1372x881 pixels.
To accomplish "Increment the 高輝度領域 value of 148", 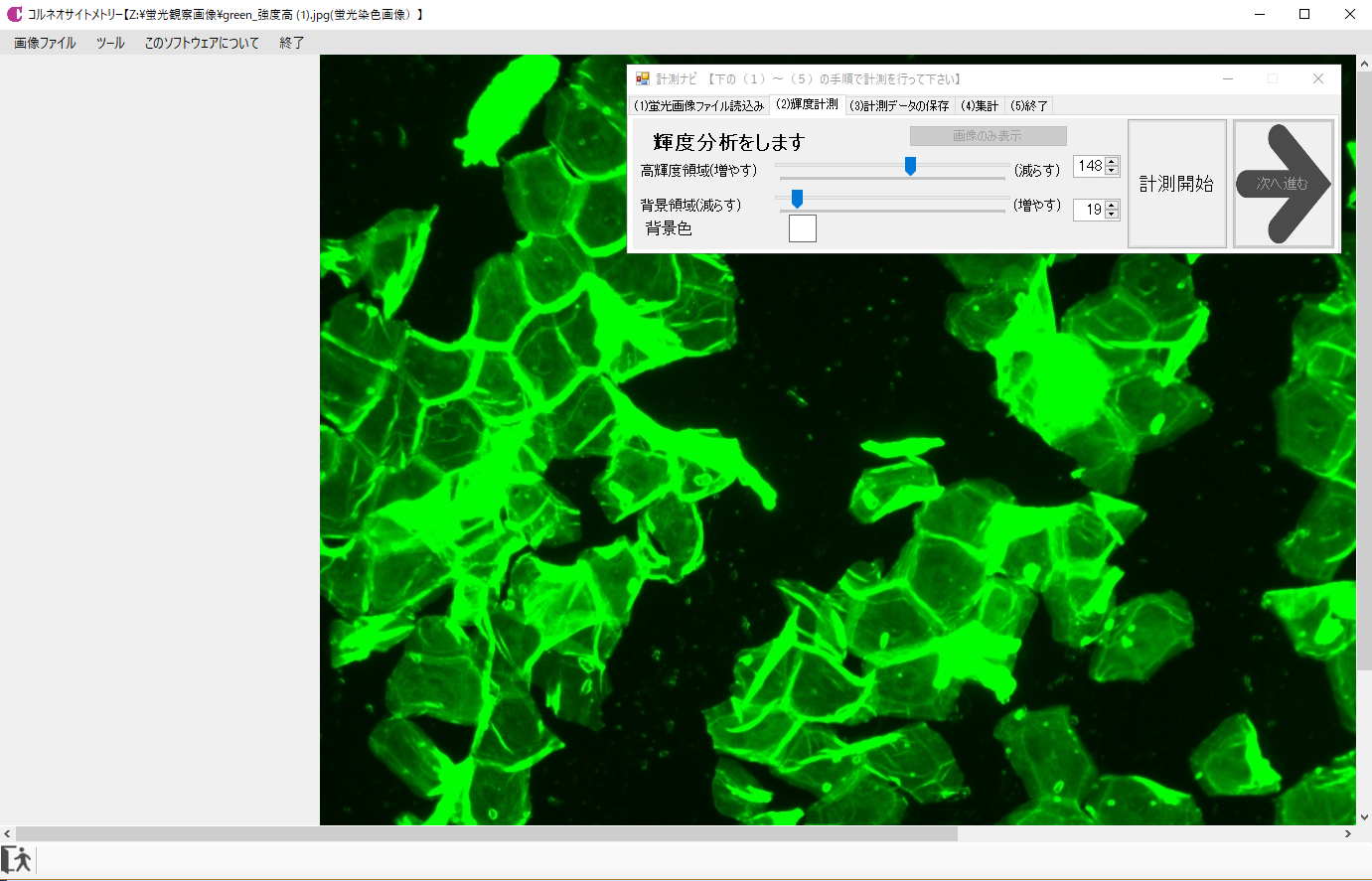I will pos(1112,162).
